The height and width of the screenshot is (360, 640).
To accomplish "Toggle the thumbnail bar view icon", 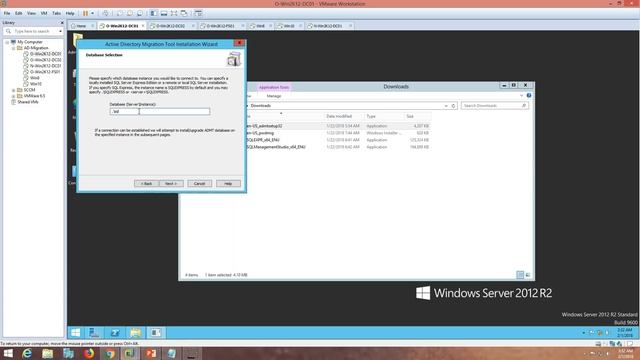I will pyautogui.click(x=164, y=13).
